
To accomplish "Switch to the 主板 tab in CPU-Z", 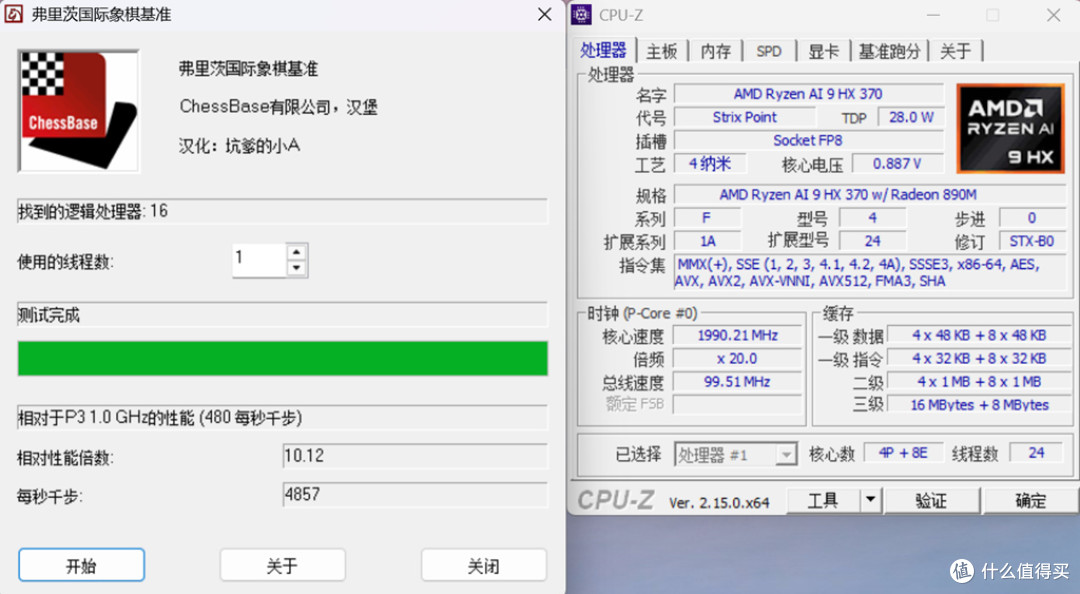I will coord(662,51).
